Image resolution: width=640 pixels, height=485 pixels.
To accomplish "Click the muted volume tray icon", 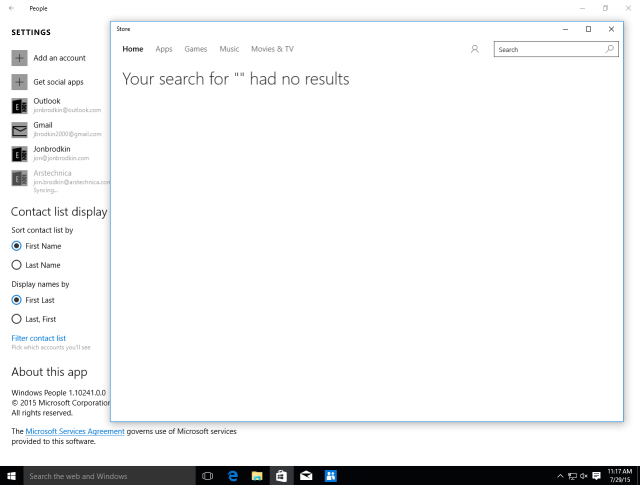I will (x=584, y=476).
